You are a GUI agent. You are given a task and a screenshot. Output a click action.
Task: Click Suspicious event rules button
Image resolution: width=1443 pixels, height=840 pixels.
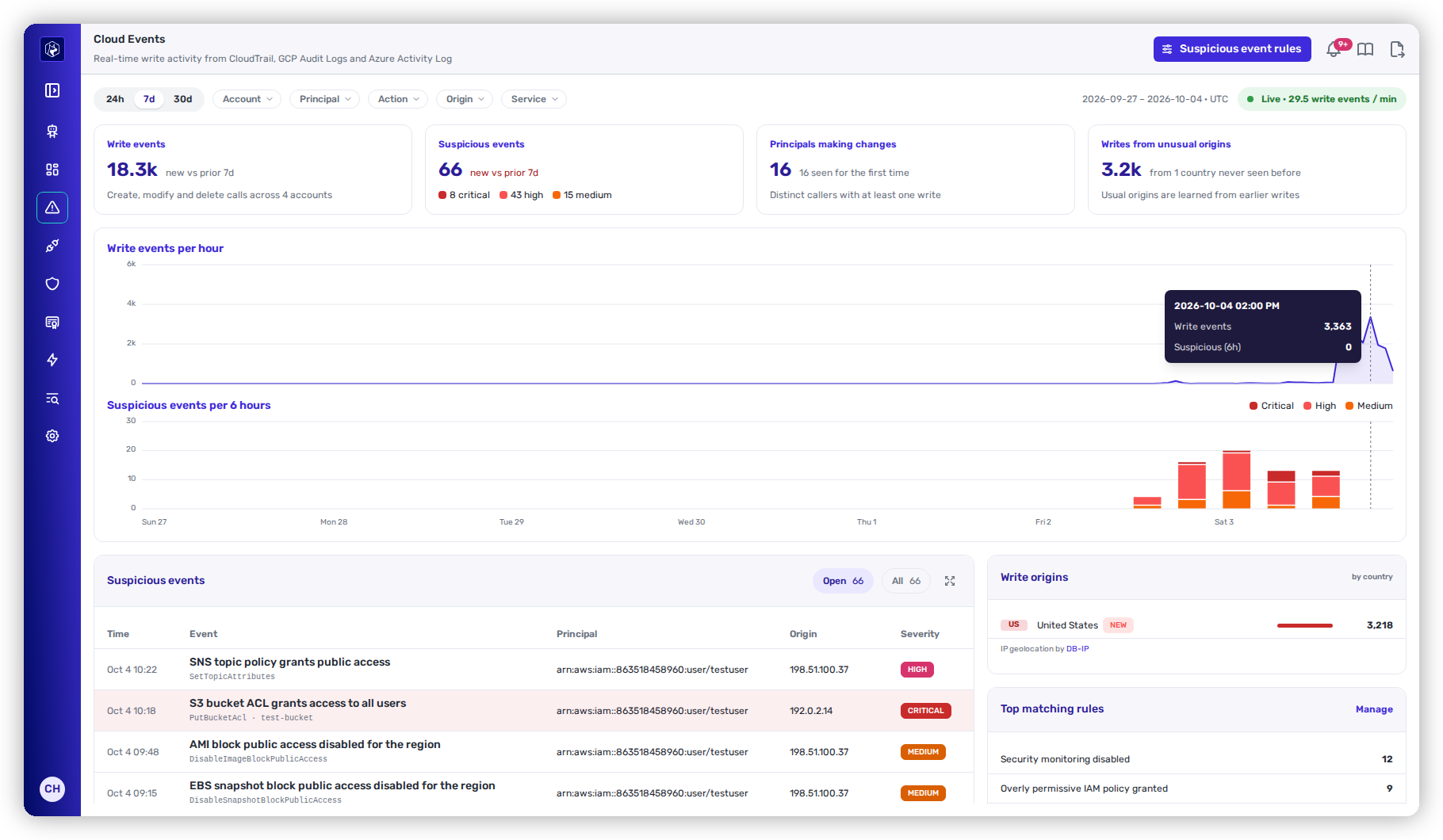coord(1232,49)
